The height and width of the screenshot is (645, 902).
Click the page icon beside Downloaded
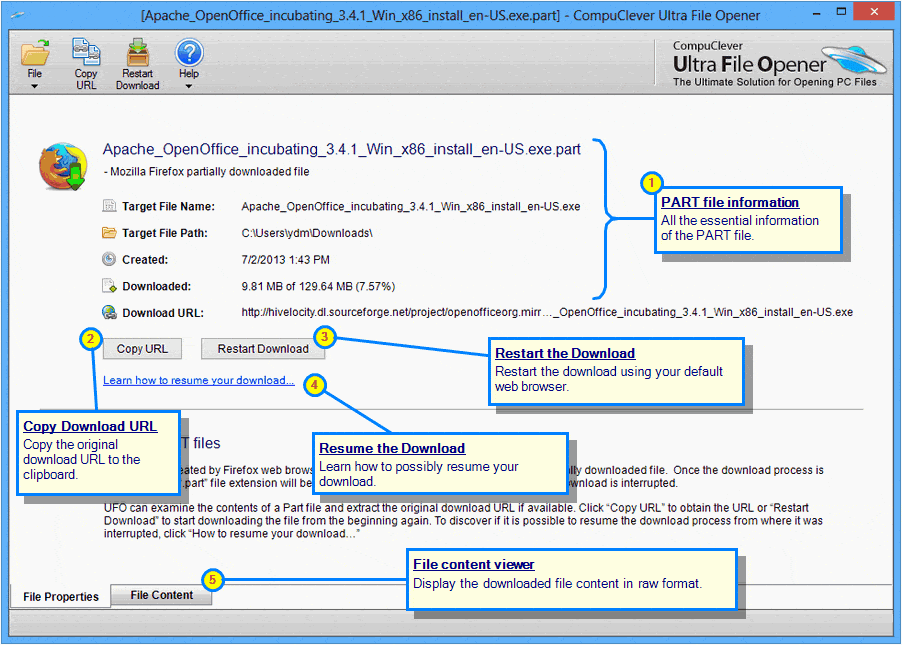(x=108, y=285)
